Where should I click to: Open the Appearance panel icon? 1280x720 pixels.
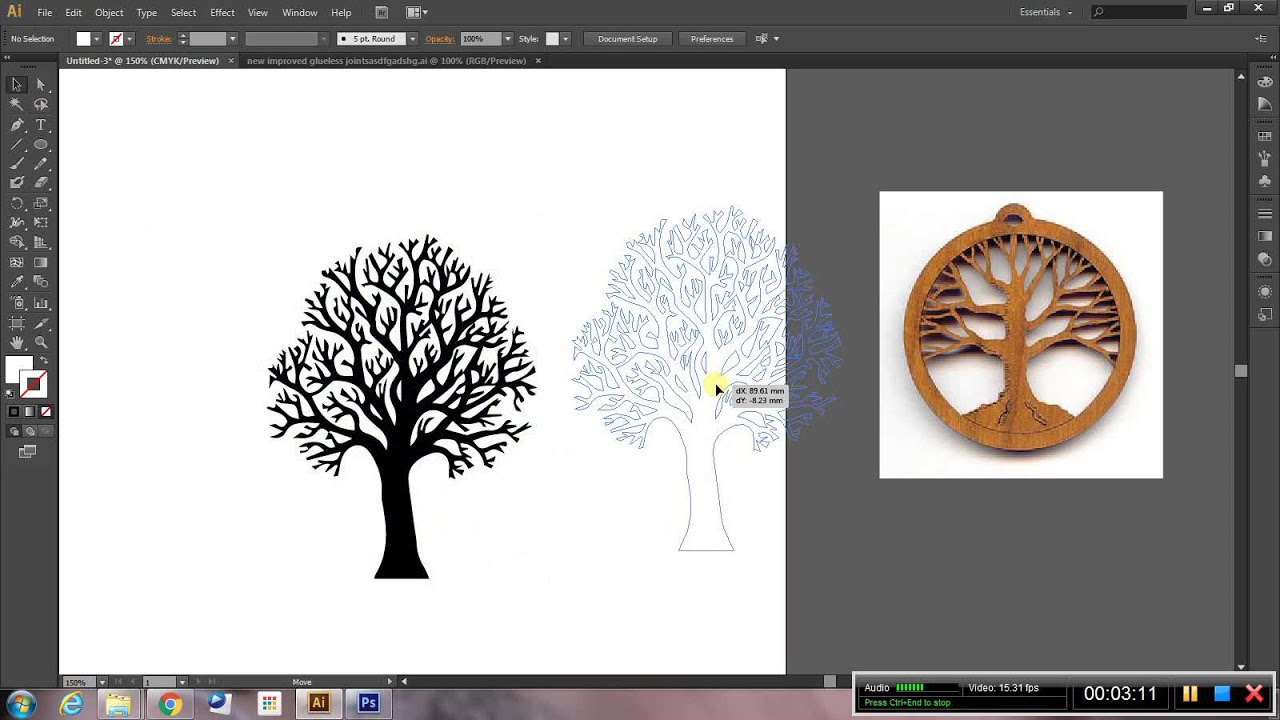coord(1265,292)
